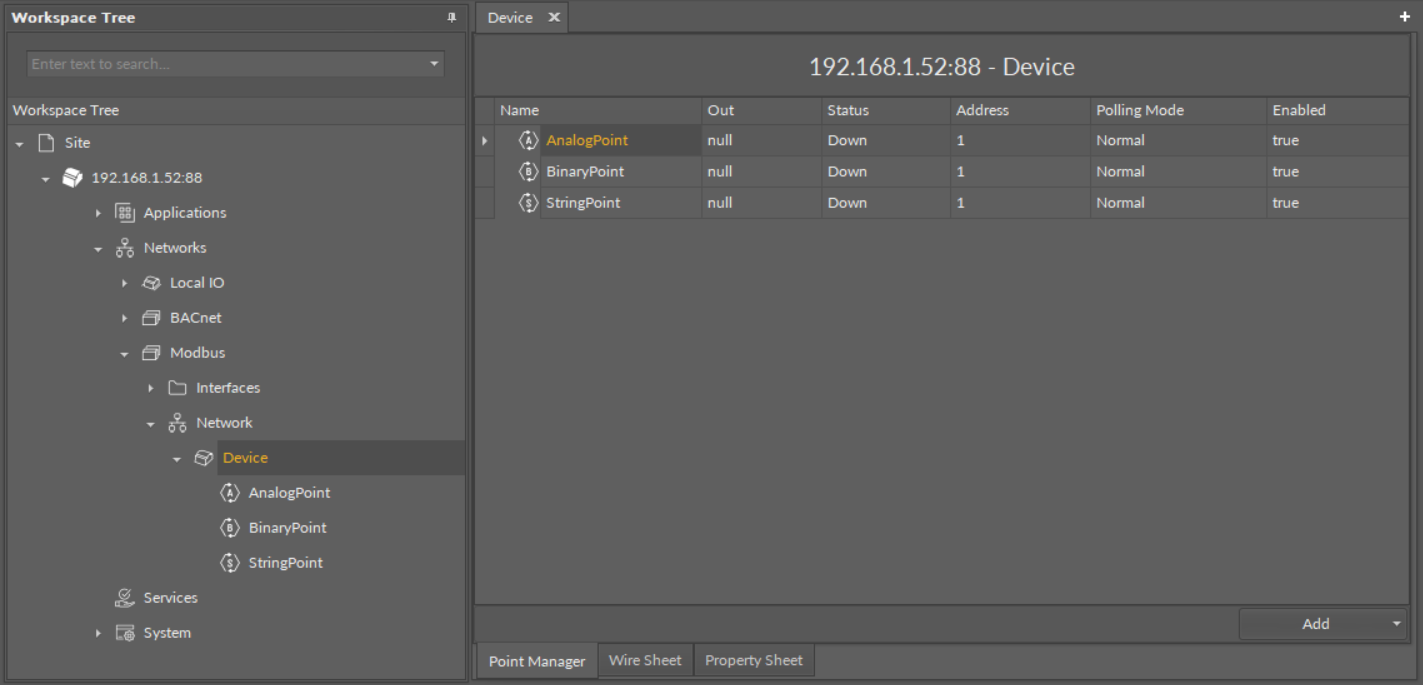The image size is (1423, 685).
Task: Expand the System tree node
Action: pos(98,633)
